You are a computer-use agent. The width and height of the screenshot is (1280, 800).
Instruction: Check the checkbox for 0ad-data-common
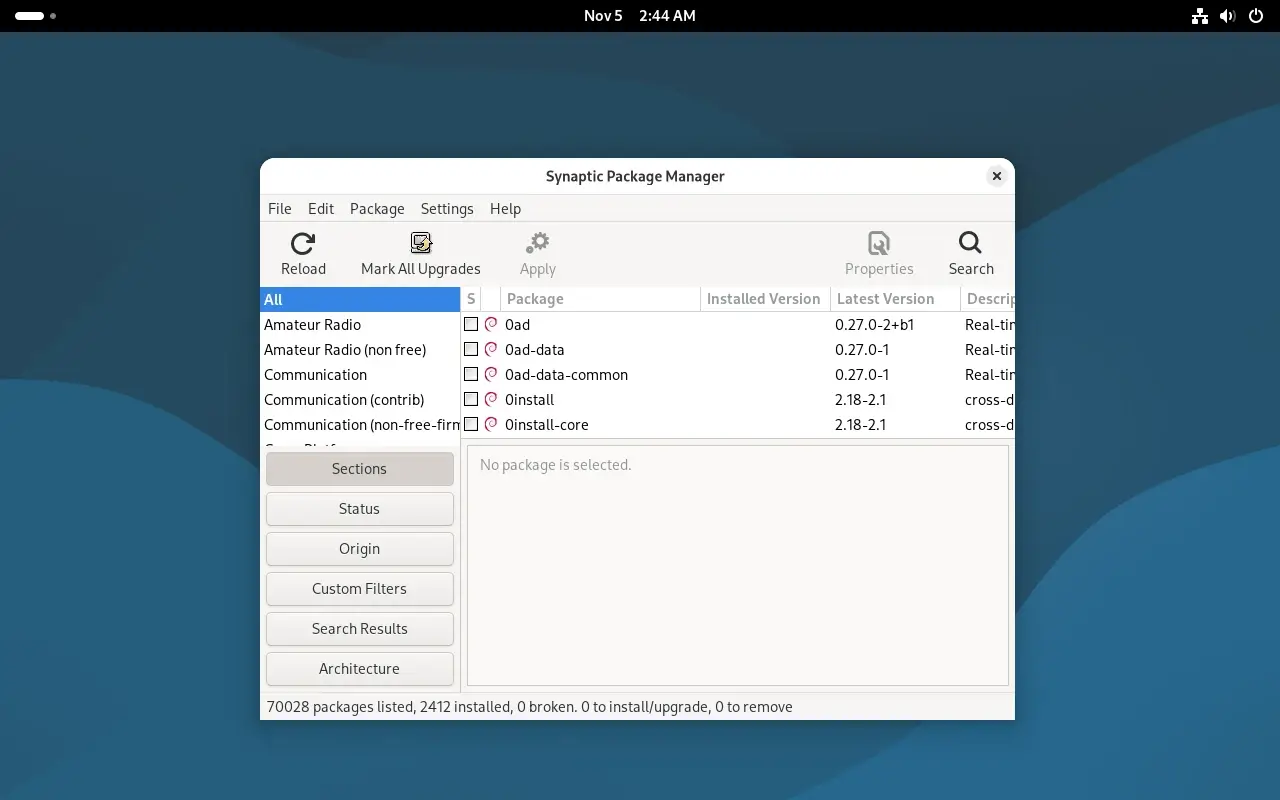(471, 374)
